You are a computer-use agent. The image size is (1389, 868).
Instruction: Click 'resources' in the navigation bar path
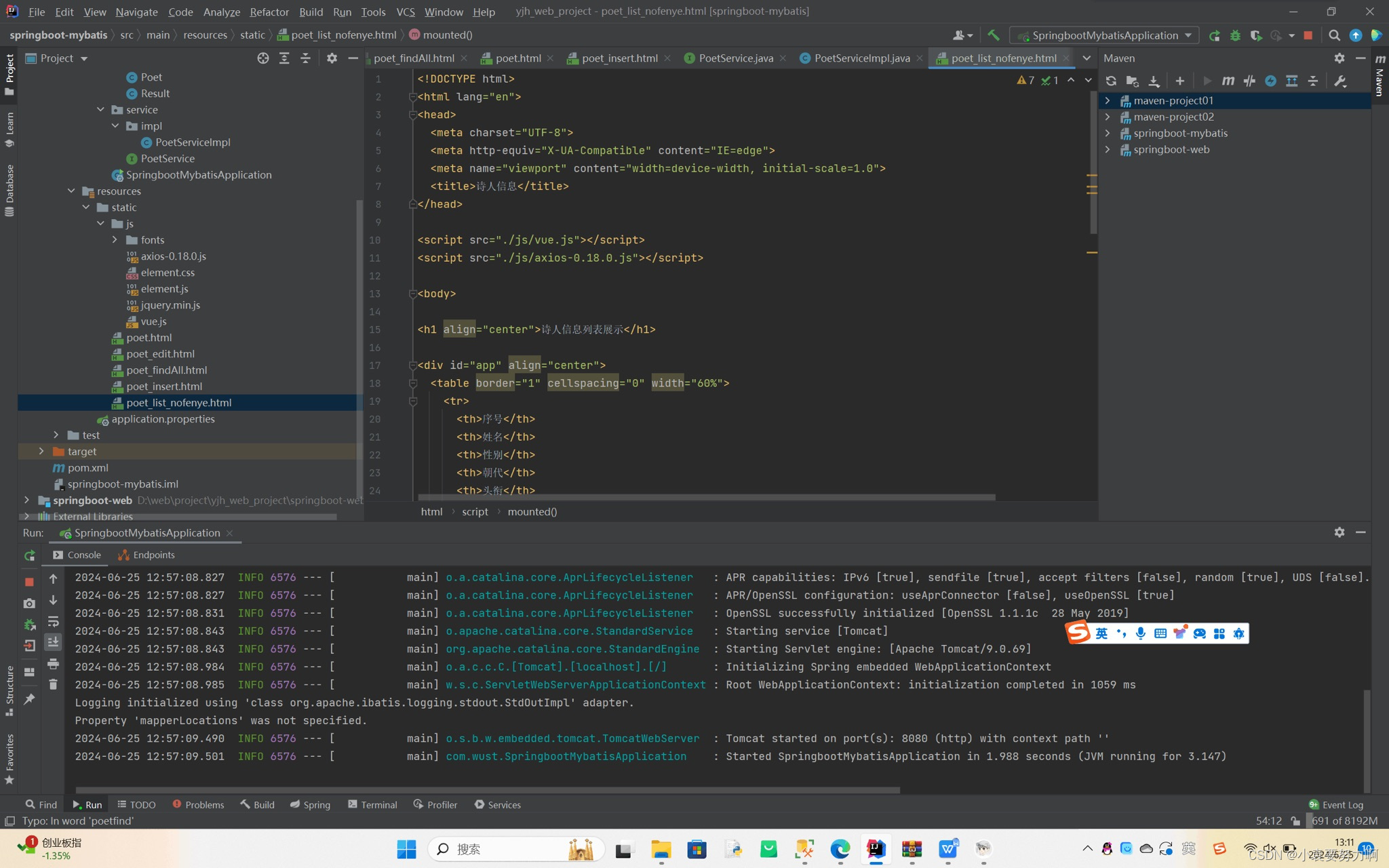point(205,35)
